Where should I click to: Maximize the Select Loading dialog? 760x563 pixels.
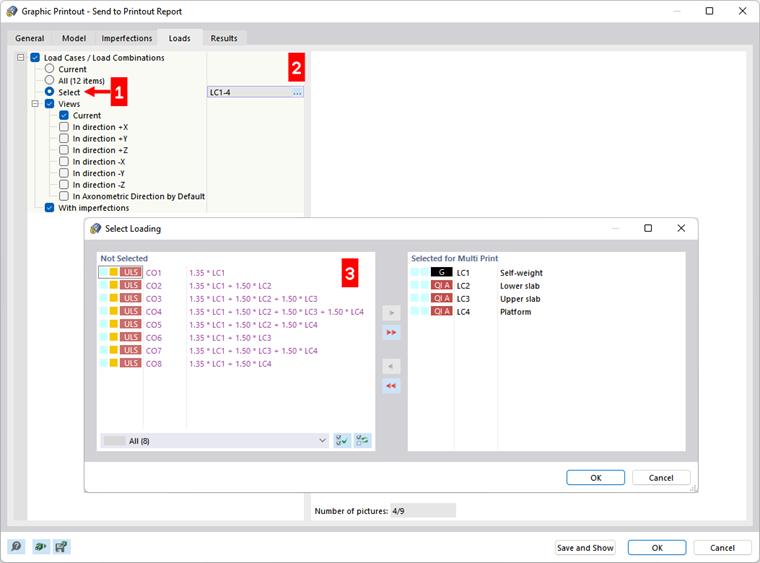coord(648,228)
